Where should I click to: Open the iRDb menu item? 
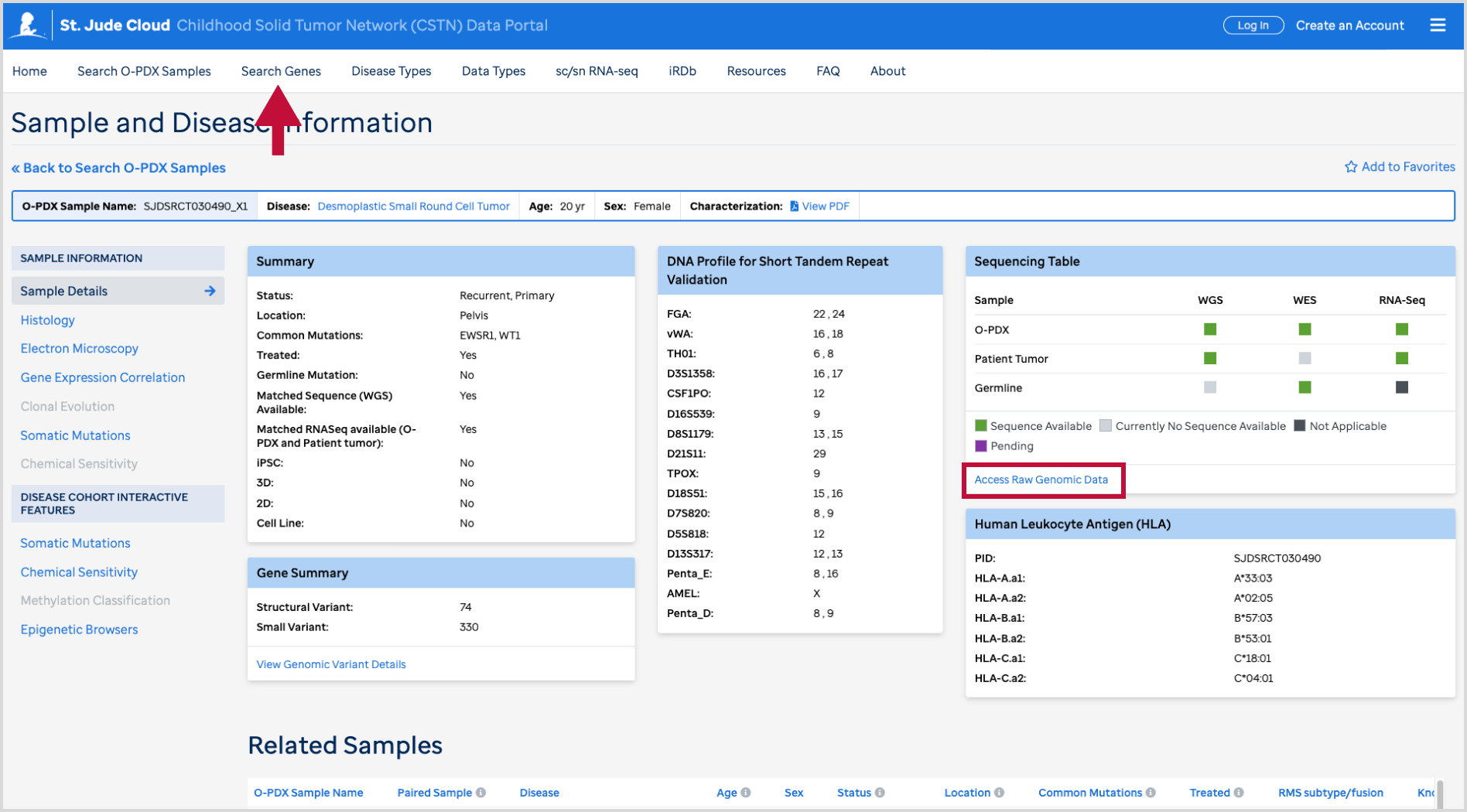click(x=682, y=71)
